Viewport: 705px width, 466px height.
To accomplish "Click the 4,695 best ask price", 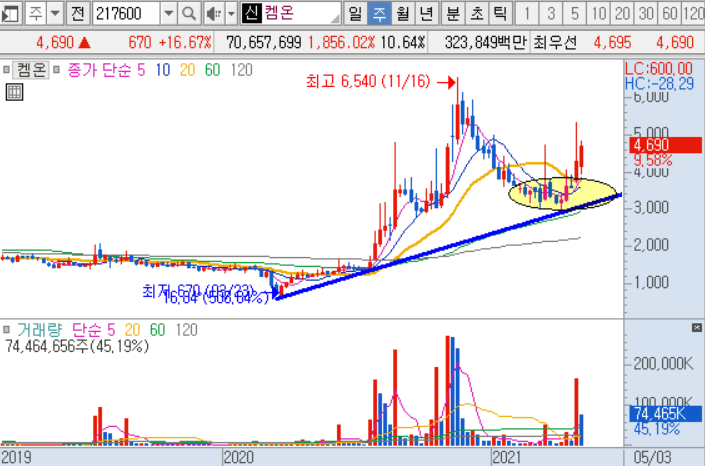I will click(x=612, y=43).
